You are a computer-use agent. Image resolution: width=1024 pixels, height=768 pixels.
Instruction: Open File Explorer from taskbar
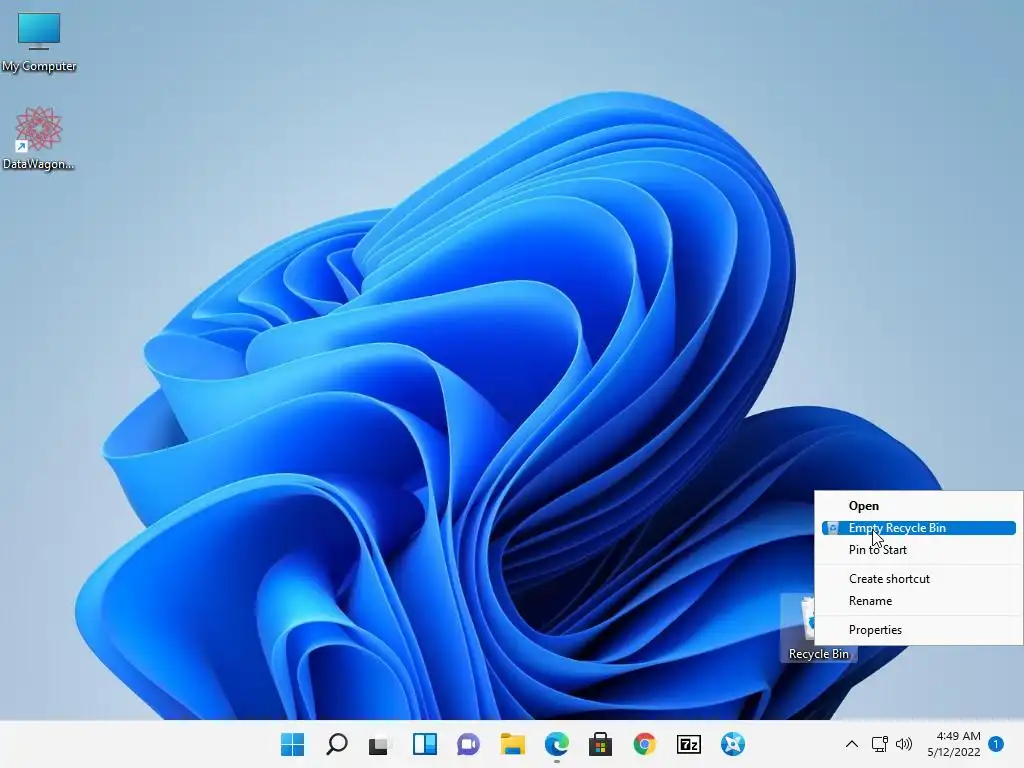[x=513, y=744]
